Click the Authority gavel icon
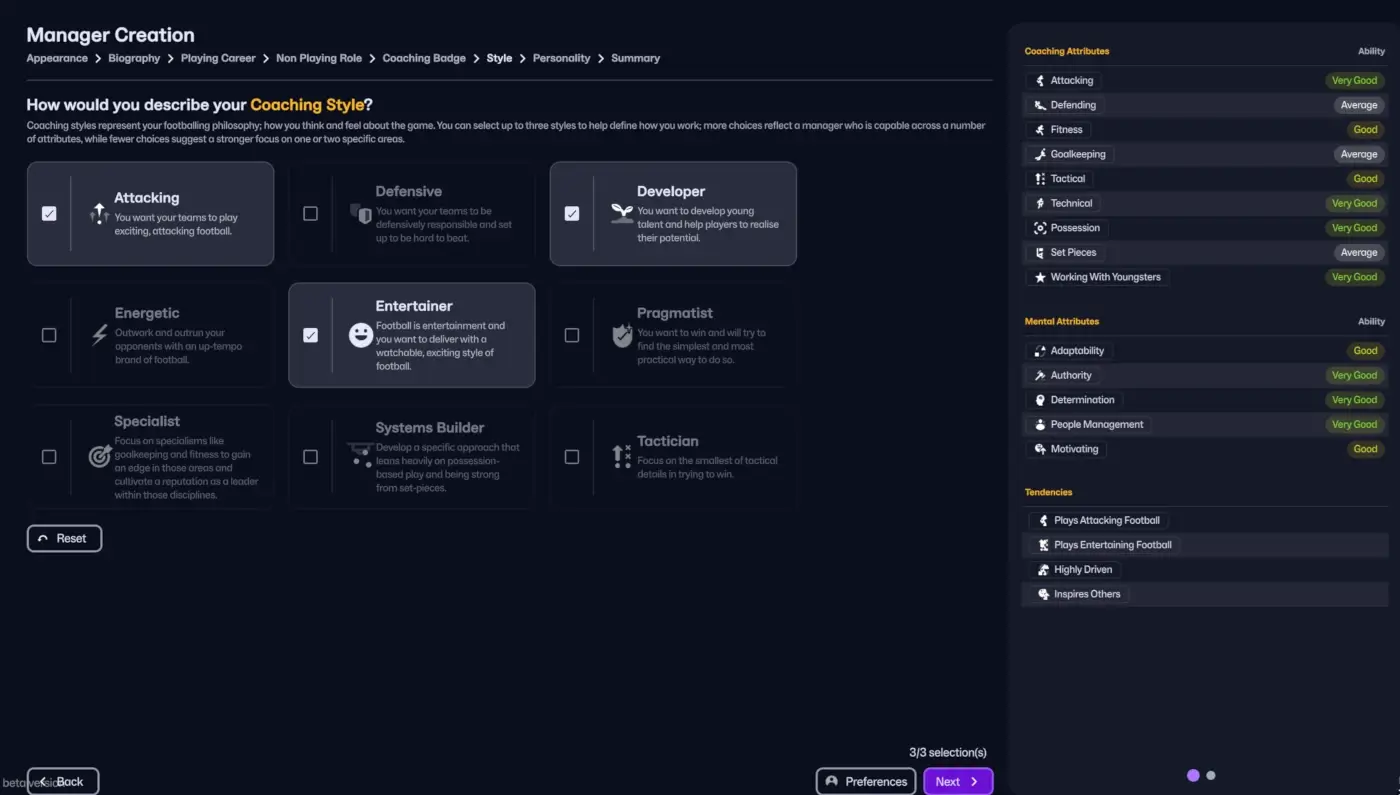The width and height of the screenshot is (1400, 795). point(1040,375)
